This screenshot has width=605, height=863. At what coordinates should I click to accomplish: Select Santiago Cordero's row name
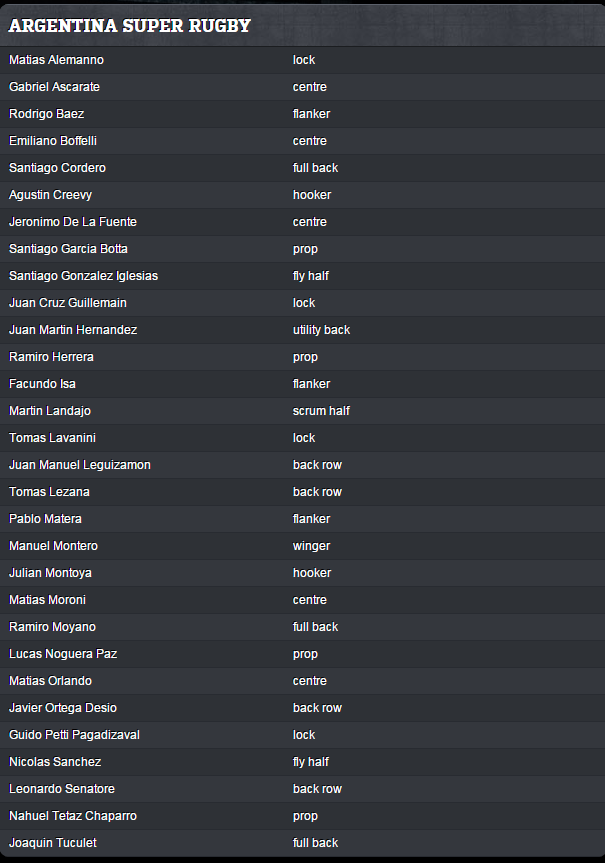click(x=57, y=168)
